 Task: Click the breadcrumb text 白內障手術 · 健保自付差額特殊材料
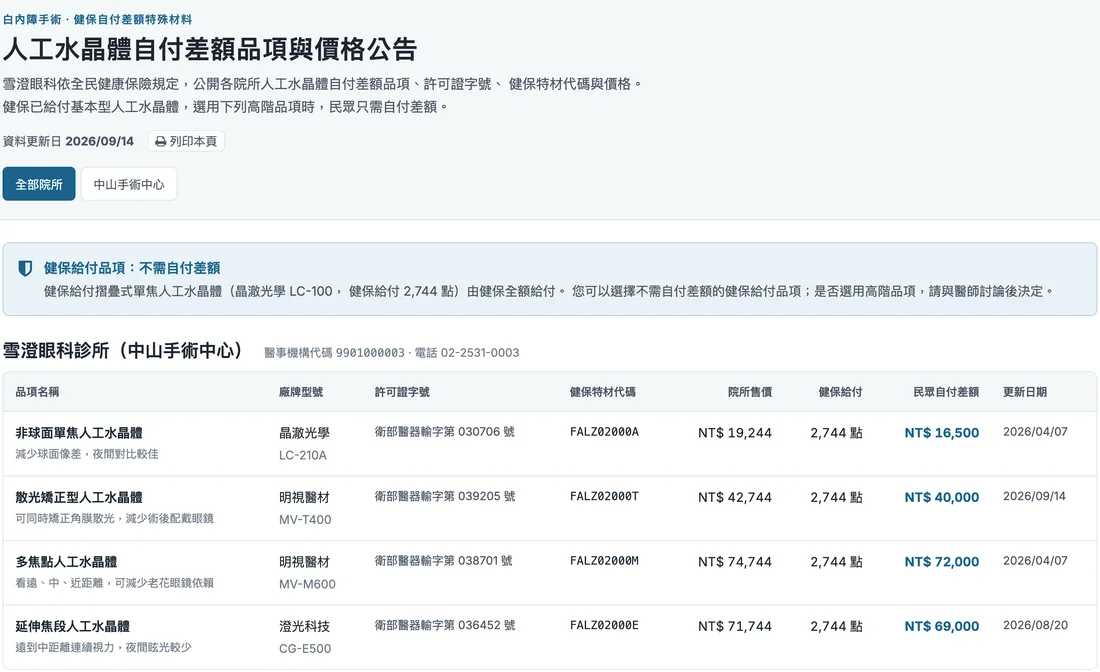[x=98, y=19]
